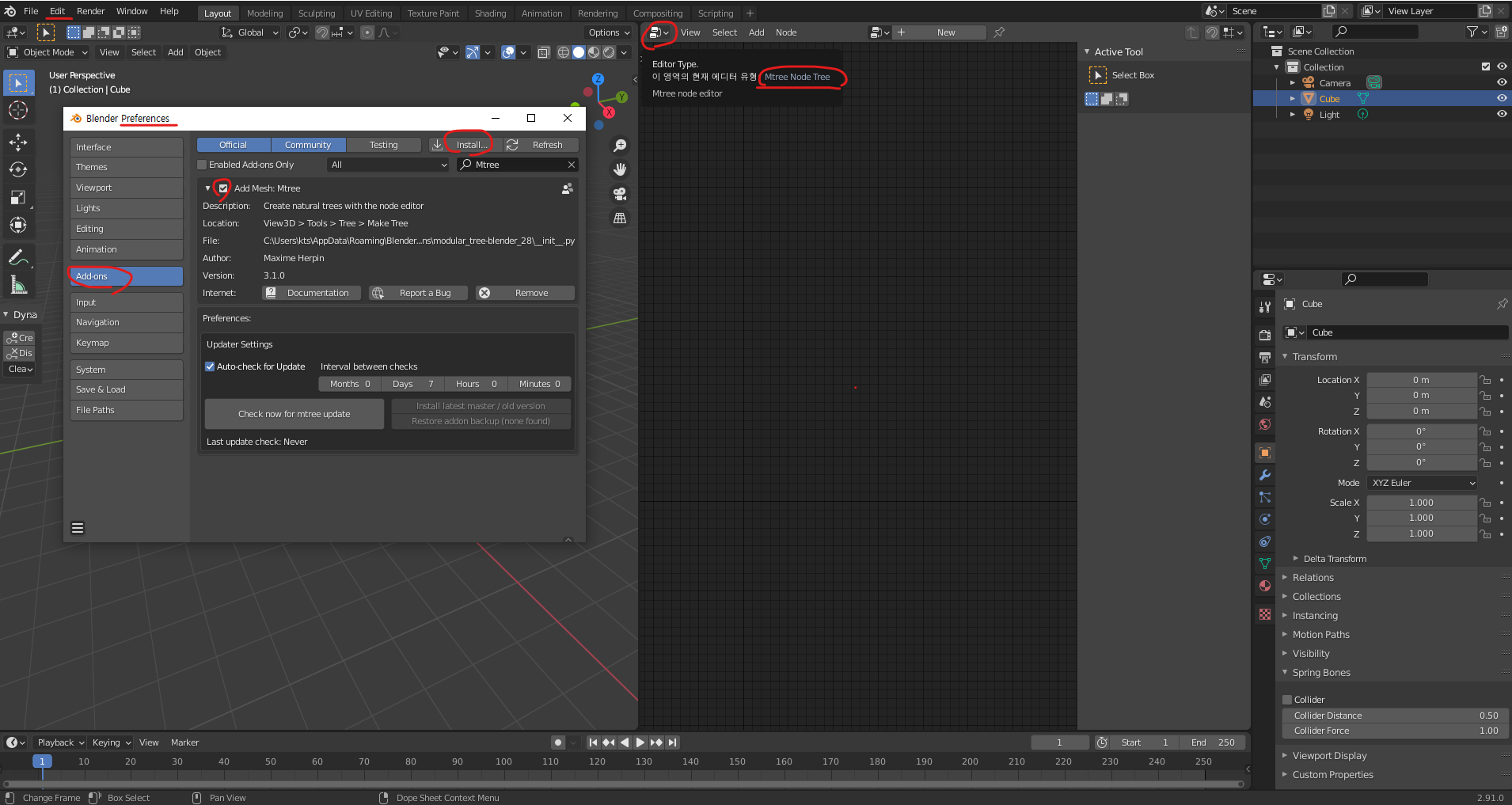Open rotation Mode XYZ Euler dropdown
Viewport: 1512px width, 805px height.
click(1423, 483)
